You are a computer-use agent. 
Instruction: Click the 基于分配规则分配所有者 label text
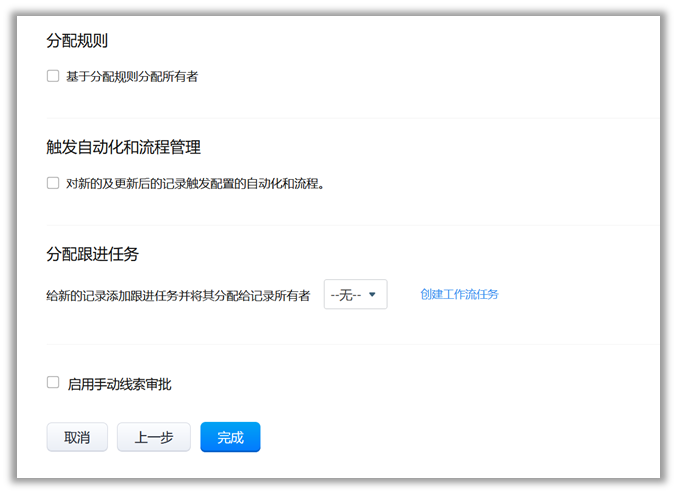point(131,76)
